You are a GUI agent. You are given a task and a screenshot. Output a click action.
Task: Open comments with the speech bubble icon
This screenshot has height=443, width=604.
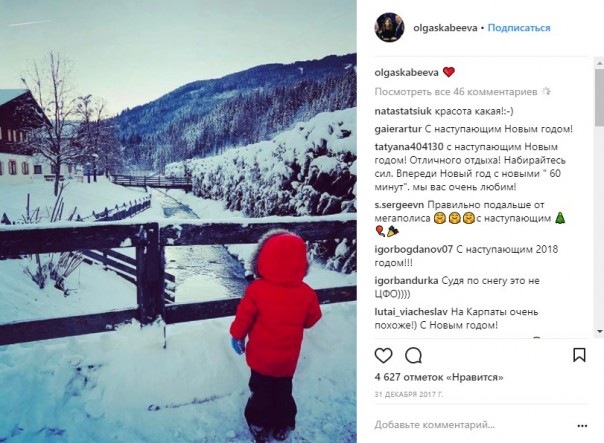click(413, 356)
